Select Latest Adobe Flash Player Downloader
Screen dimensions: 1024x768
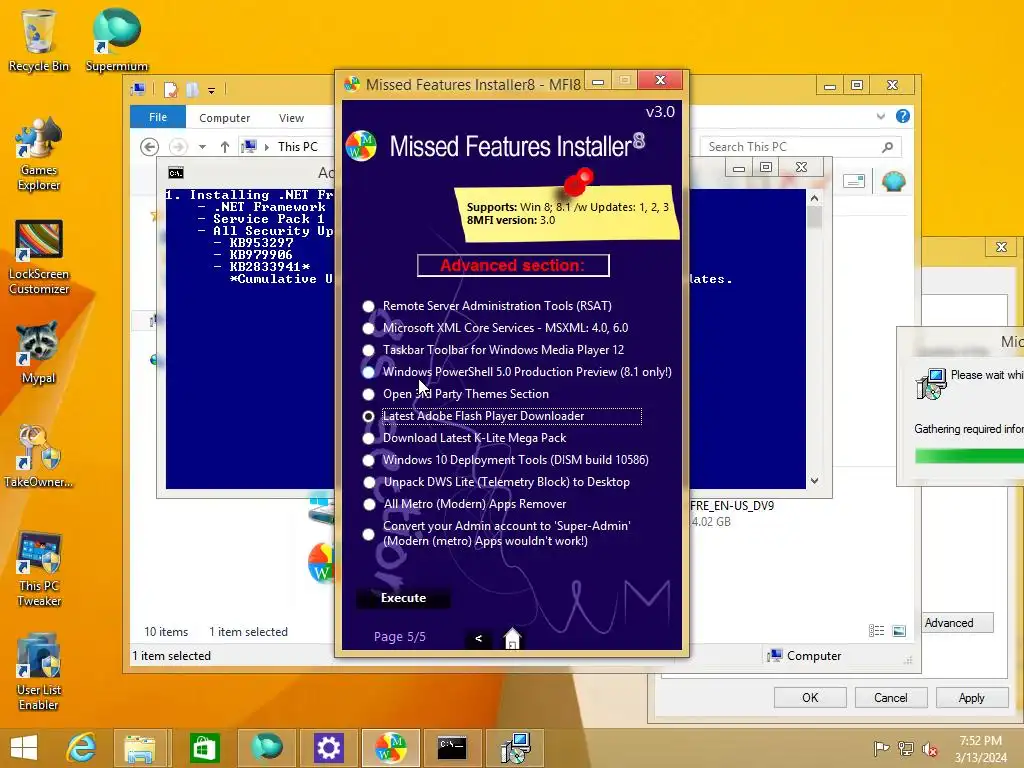click(368, 416)
